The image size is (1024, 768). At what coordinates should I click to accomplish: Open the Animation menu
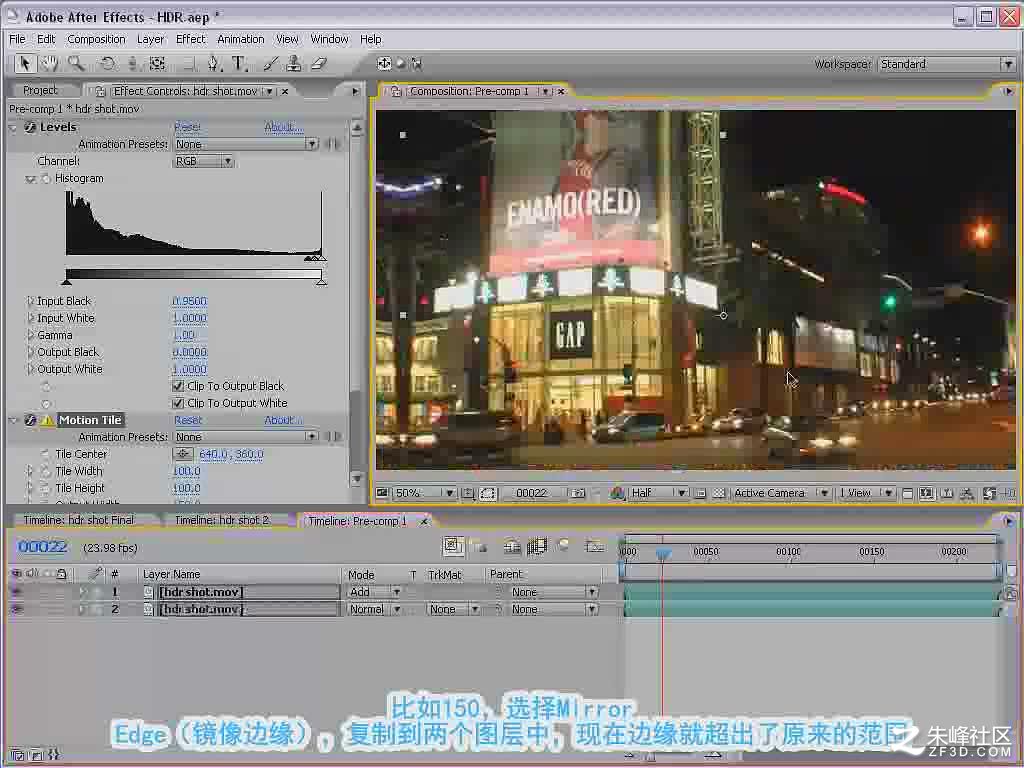(240, 39)
